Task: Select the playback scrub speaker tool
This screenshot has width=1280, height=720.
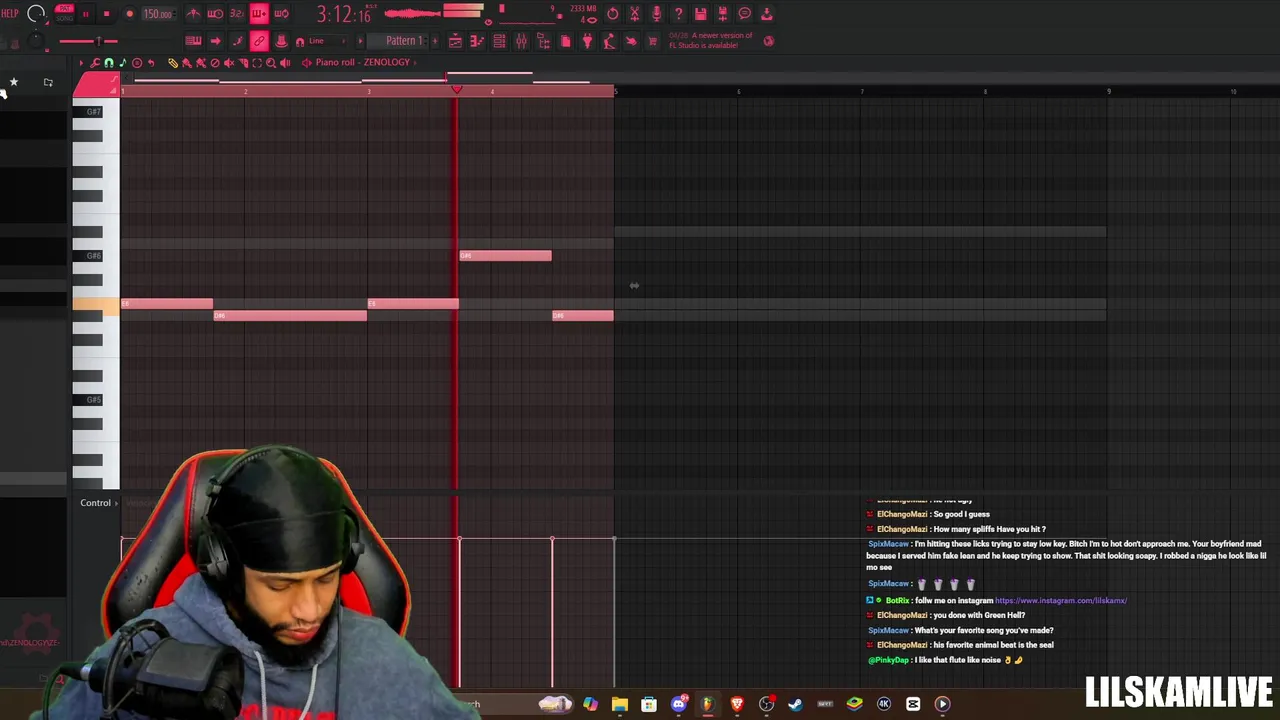Action: pos(285,63)
